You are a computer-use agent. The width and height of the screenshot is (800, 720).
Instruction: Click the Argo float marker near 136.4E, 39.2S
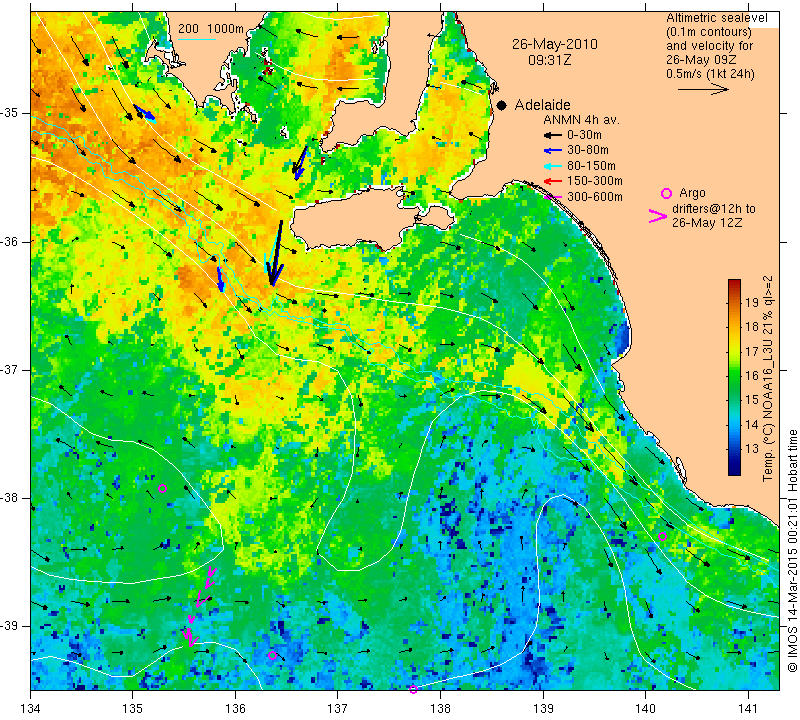pos(272,655)
